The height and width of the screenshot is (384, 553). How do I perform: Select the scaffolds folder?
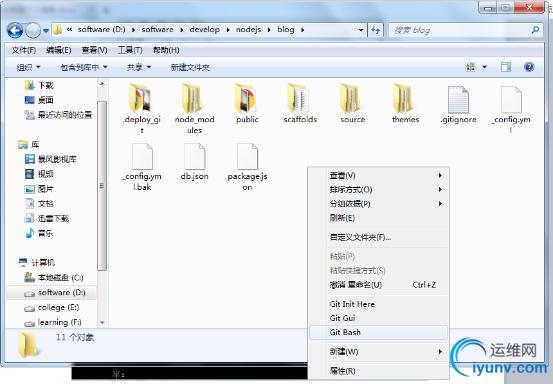(x=300, y=104)
